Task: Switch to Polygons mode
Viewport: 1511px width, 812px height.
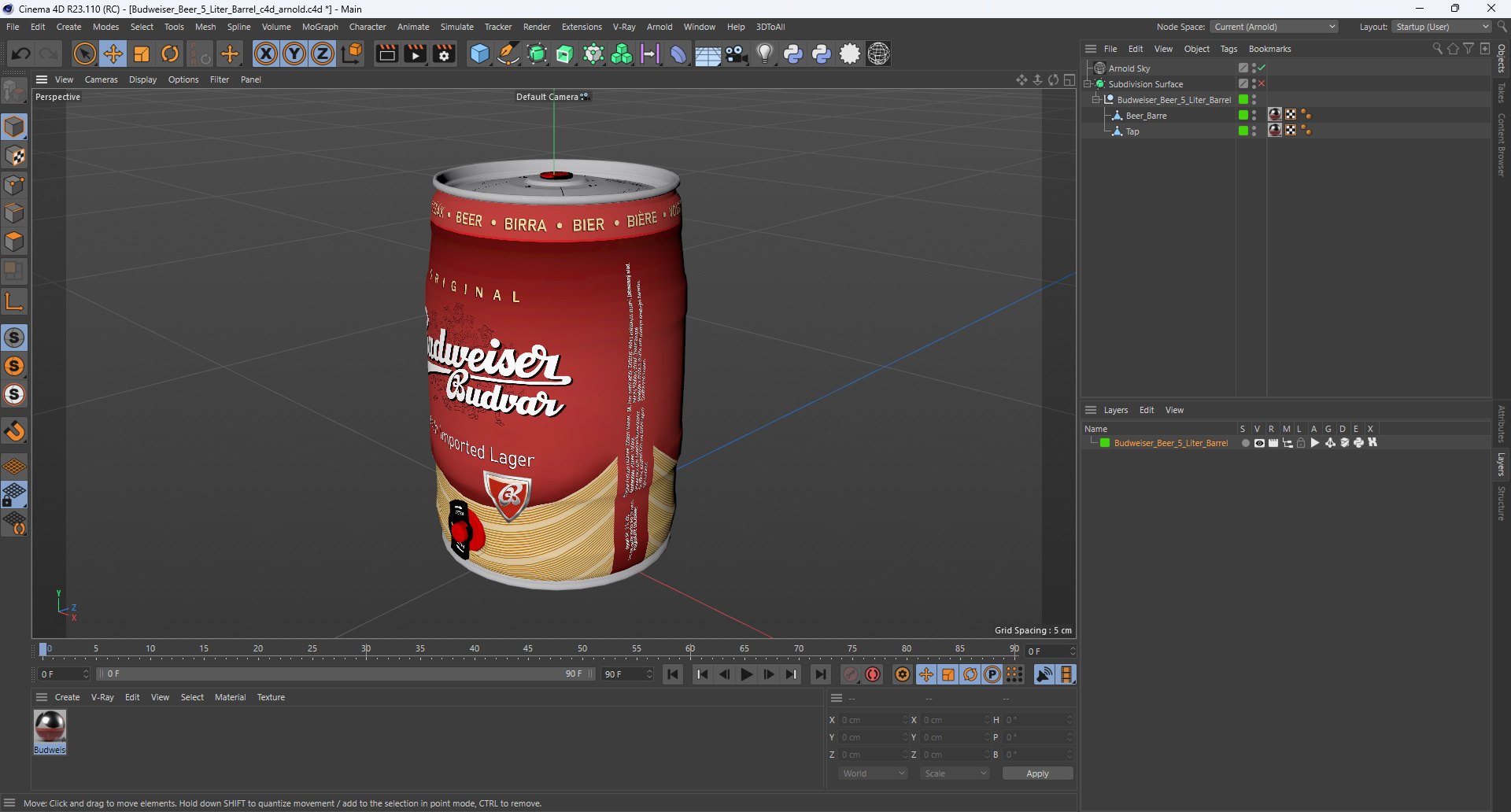Action: click(14, 242)
